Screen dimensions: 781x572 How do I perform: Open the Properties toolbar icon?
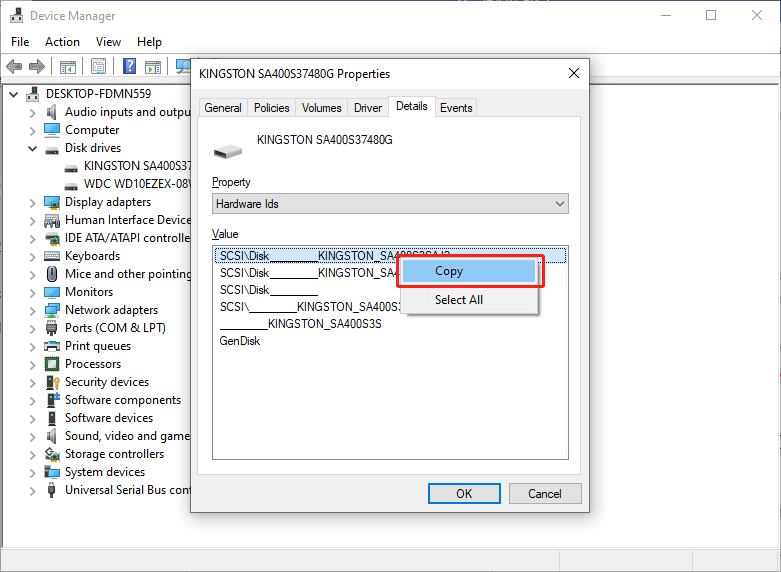point(99,66)
